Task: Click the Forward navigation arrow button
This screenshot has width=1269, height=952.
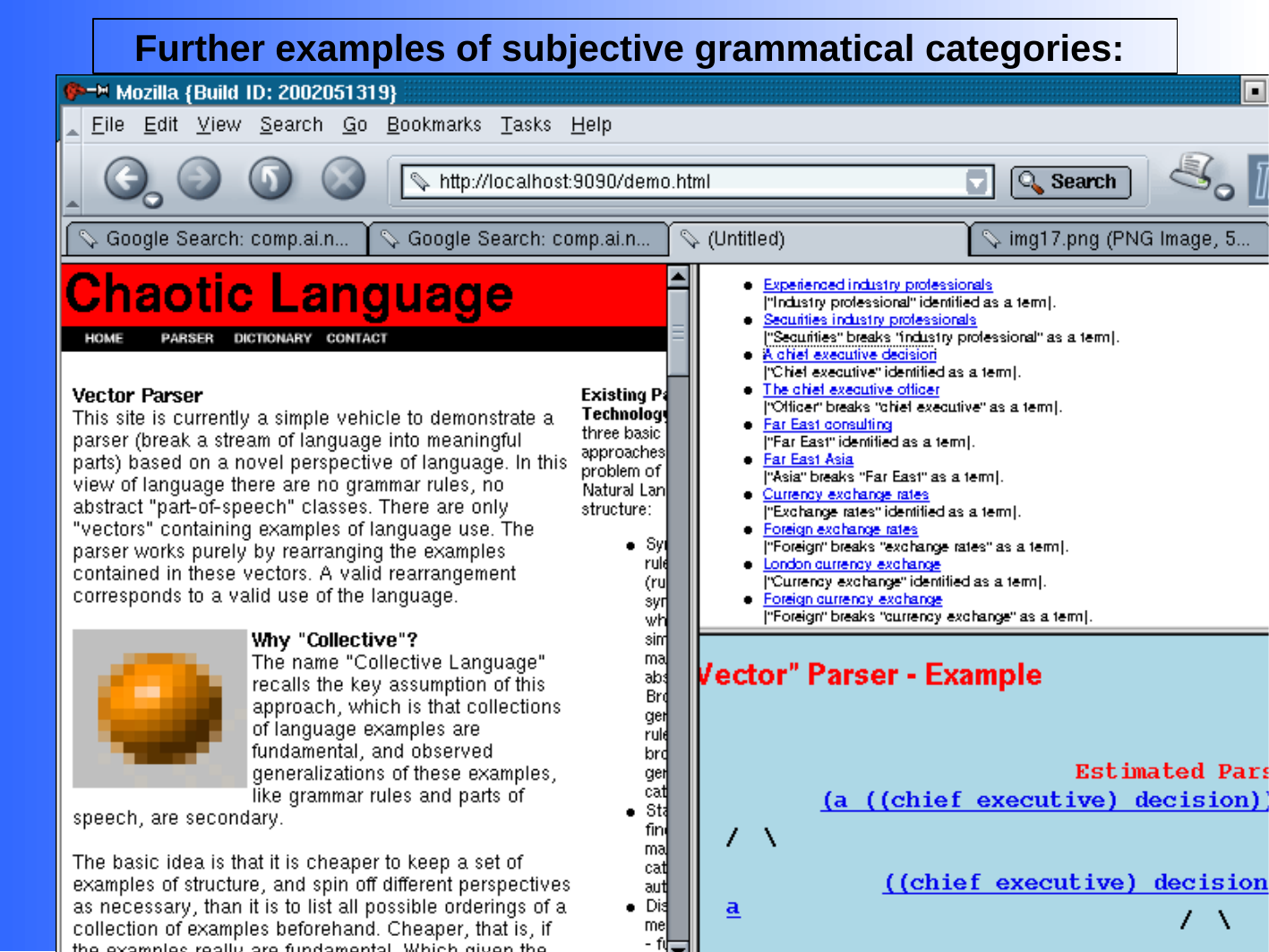Action: [x=199, y=178]
